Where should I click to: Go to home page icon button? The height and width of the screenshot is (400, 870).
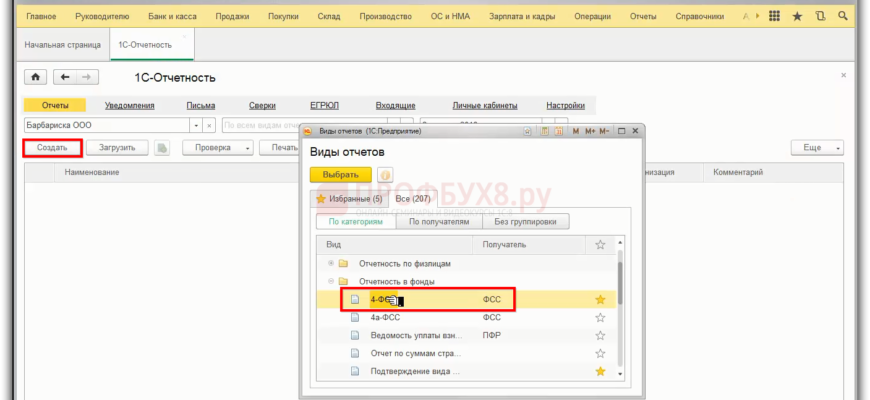(36, 77)
